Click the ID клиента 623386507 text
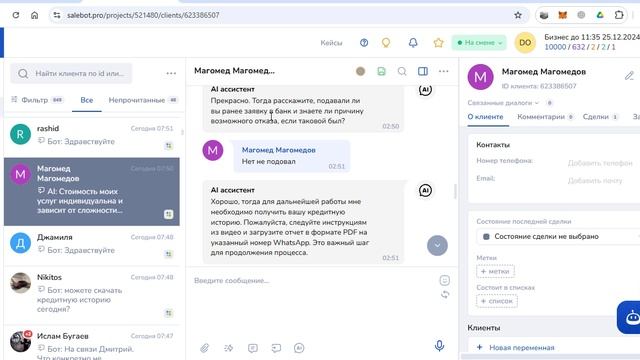This screenshot has width=640, height=360. [x=539, y=86]
